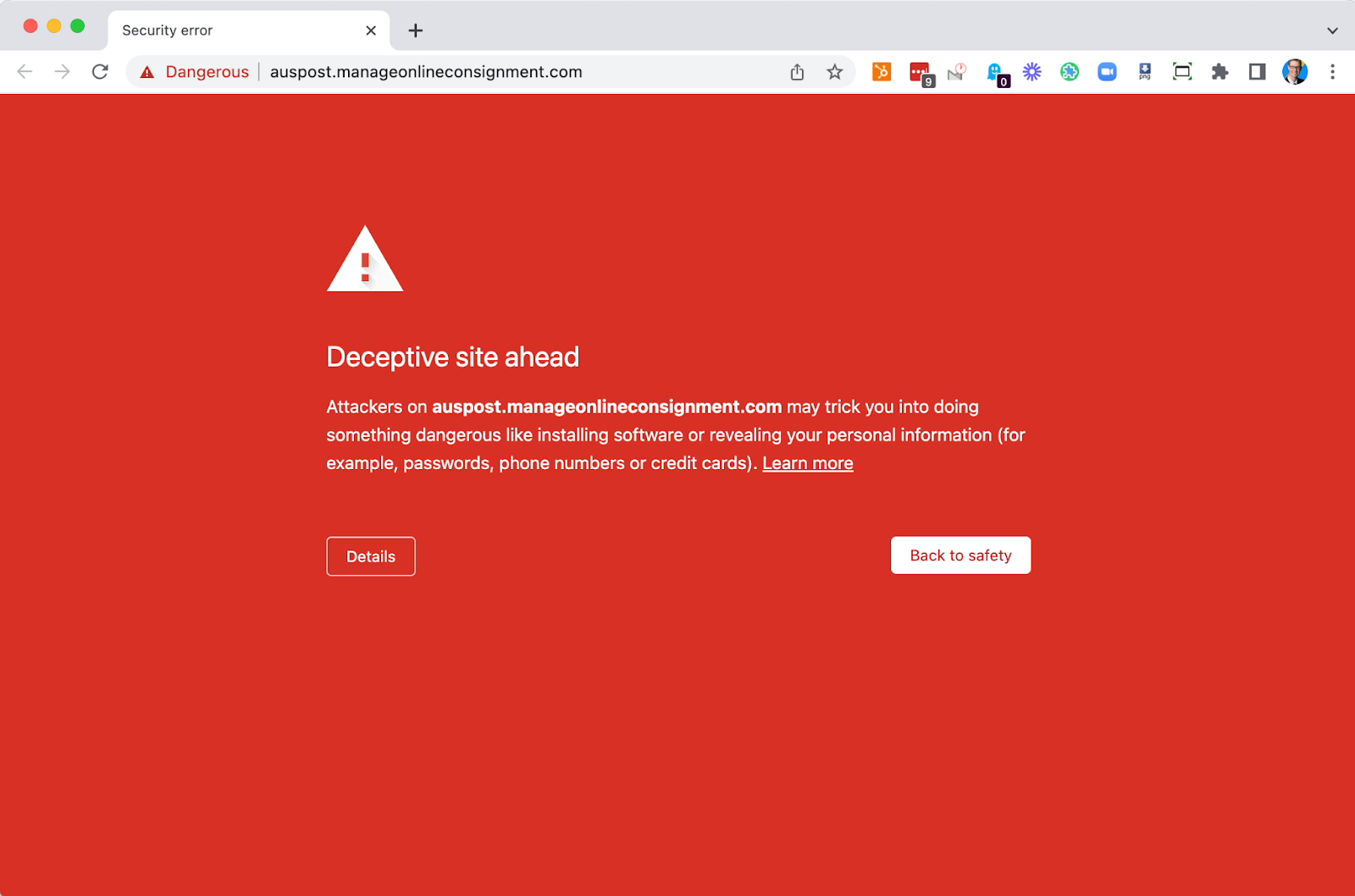This screenshot has height=896, width=1355.
Task: Click the address bar URL
Action: 426,72
